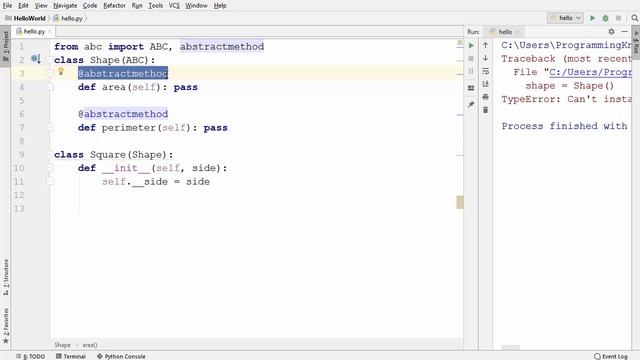Open the Python Console
Screen dimensions: 640x360
121,356
